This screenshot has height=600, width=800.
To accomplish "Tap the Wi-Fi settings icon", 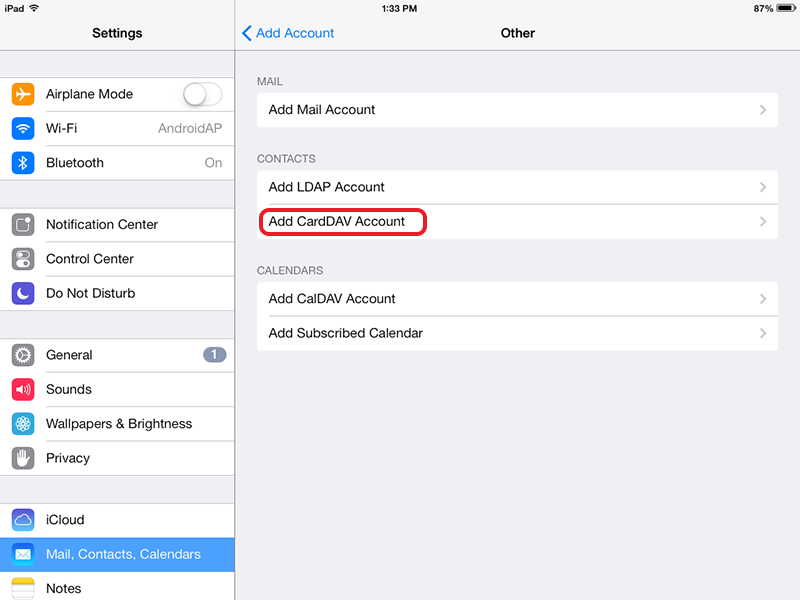I will (23, 128).
